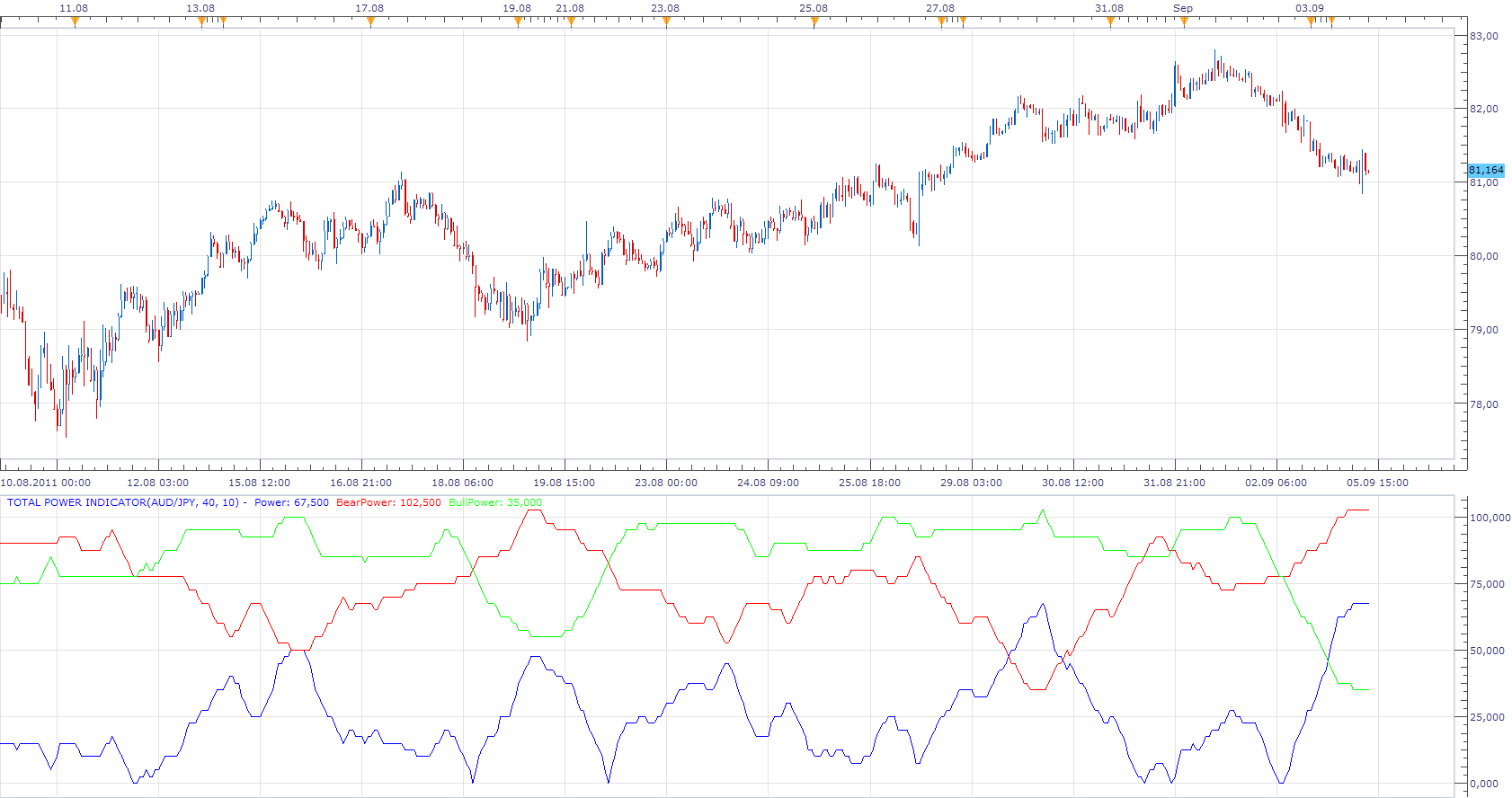Select the green BullPower: 35,000 legend value
Screen dimensions: 1512x798
tap(495, 502)
